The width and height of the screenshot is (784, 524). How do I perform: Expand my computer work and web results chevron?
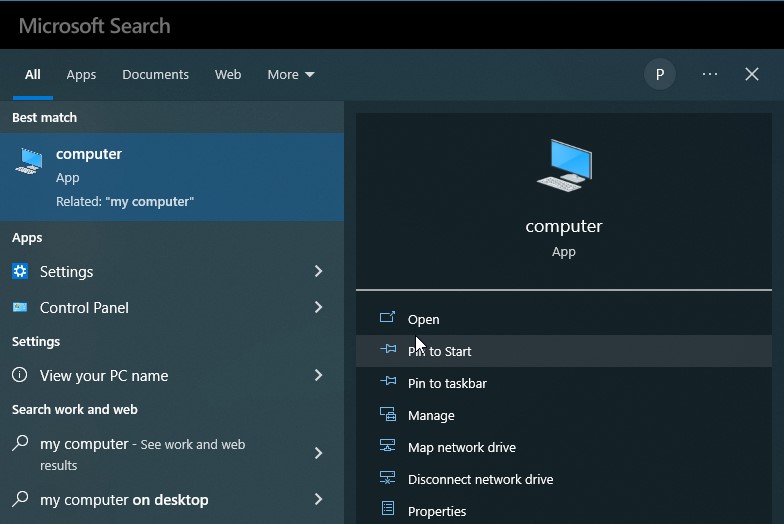tap(318, 454)
